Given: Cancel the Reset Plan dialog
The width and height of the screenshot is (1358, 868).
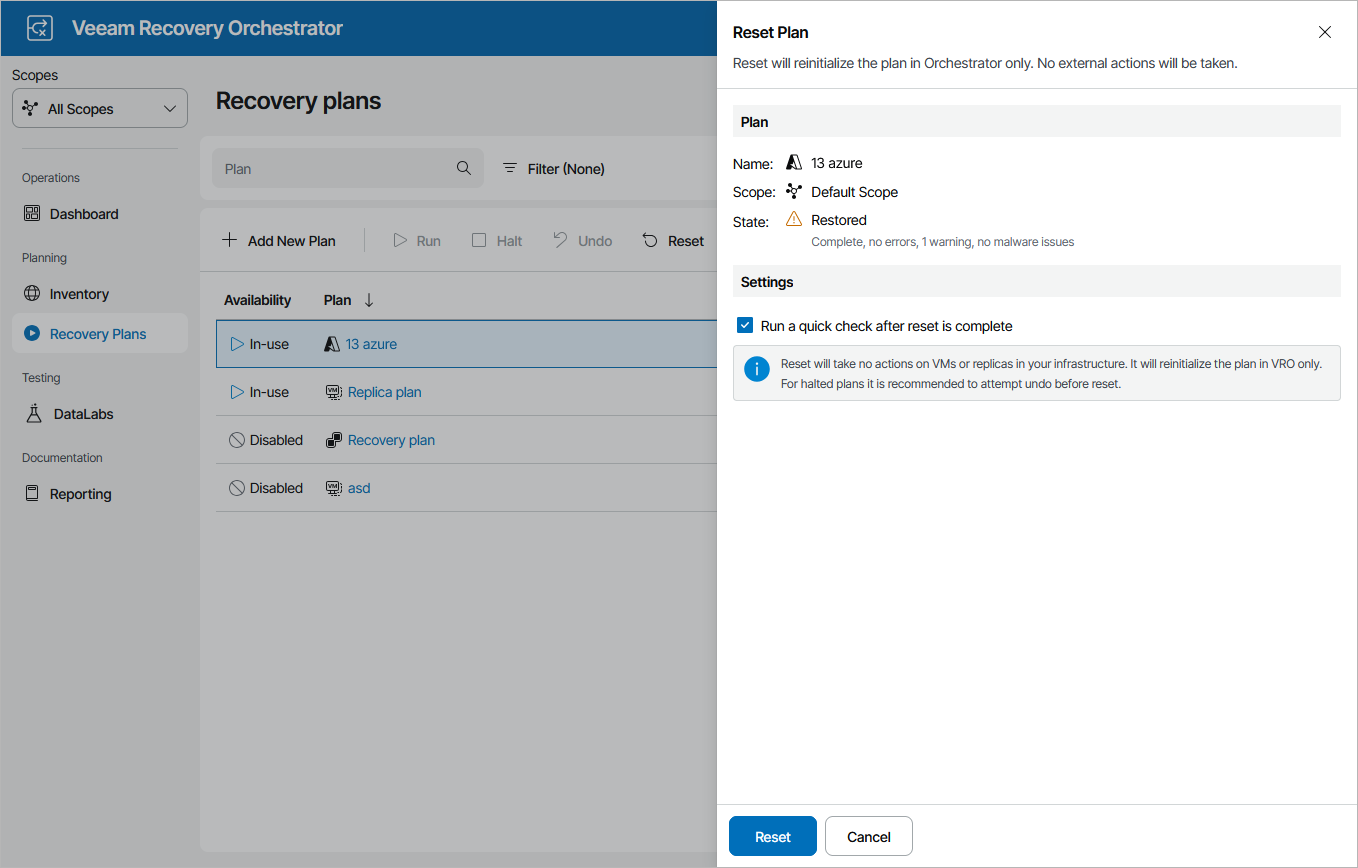Looking at the screenshot, I should click(x=868, y=836).
